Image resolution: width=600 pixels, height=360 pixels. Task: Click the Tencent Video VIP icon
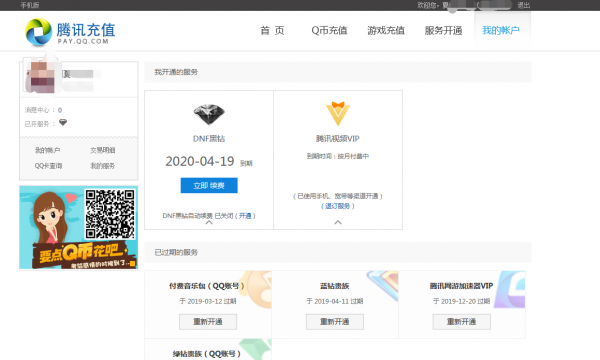point(338,114)
